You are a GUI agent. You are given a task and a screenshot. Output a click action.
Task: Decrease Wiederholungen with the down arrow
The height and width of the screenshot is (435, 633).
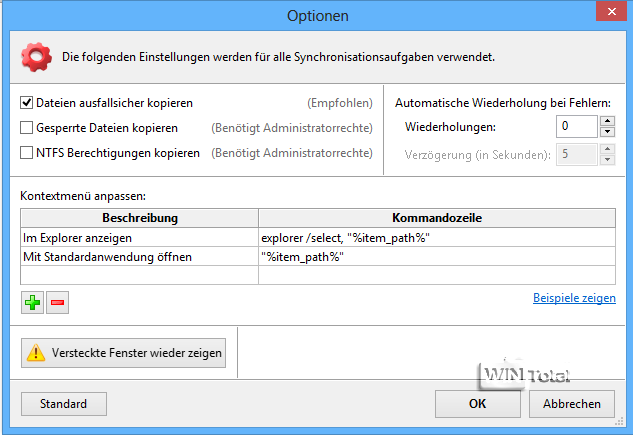point(607,132)
